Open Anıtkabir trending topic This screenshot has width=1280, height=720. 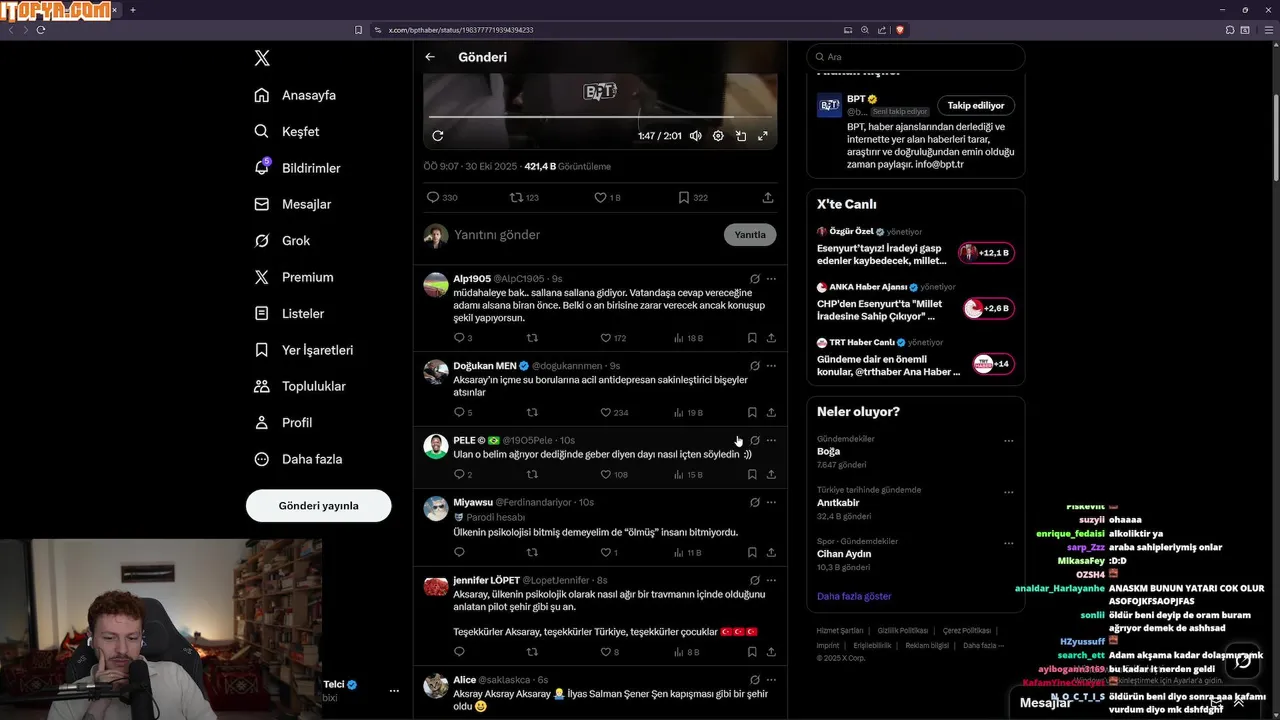click(x=838, y=503)
